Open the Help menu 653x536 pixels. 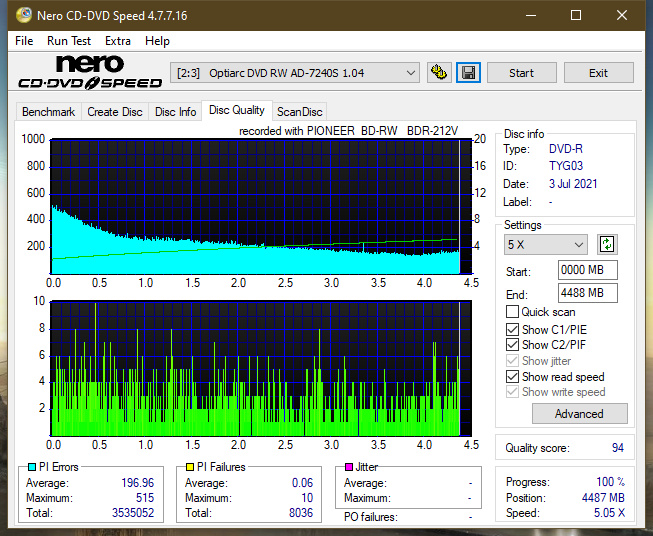[x=157, y=41]
